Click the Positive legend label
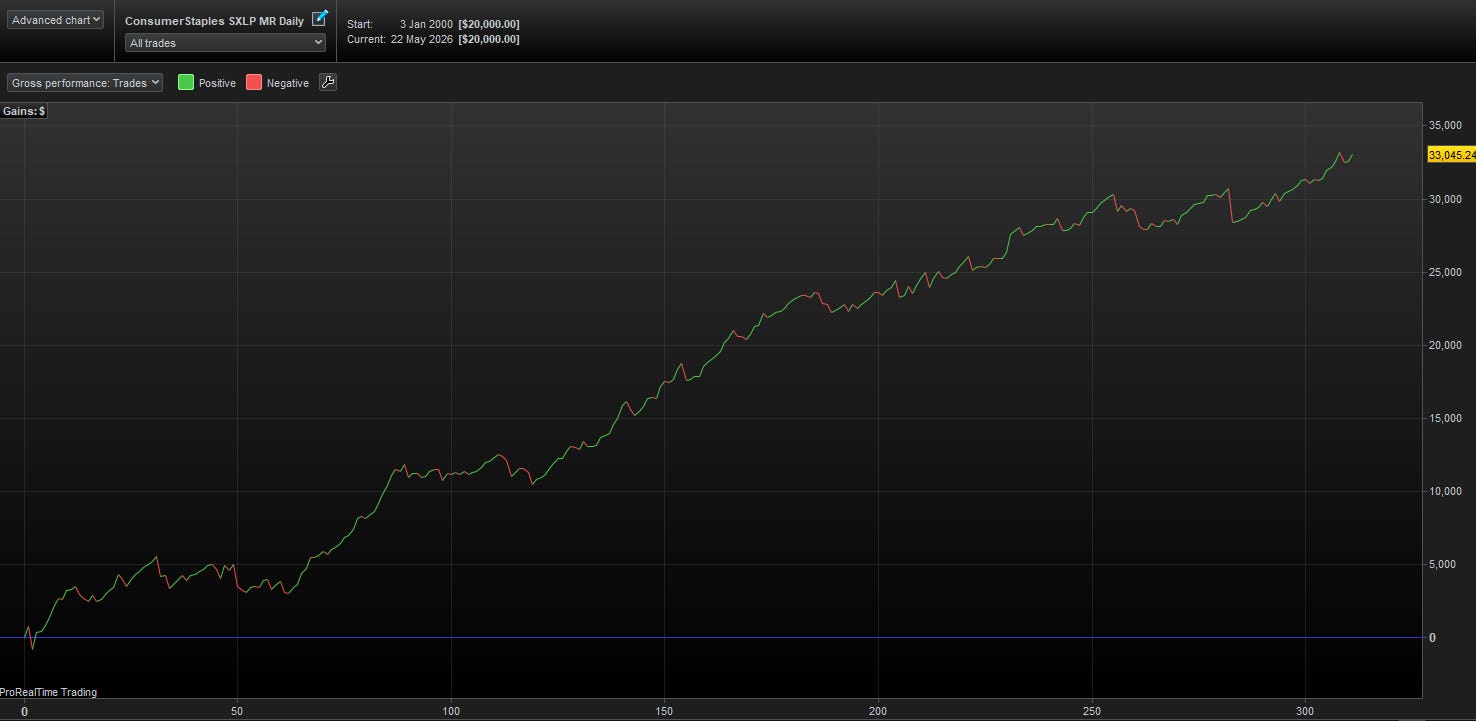 pyautogui.click(x=217, y=84)
